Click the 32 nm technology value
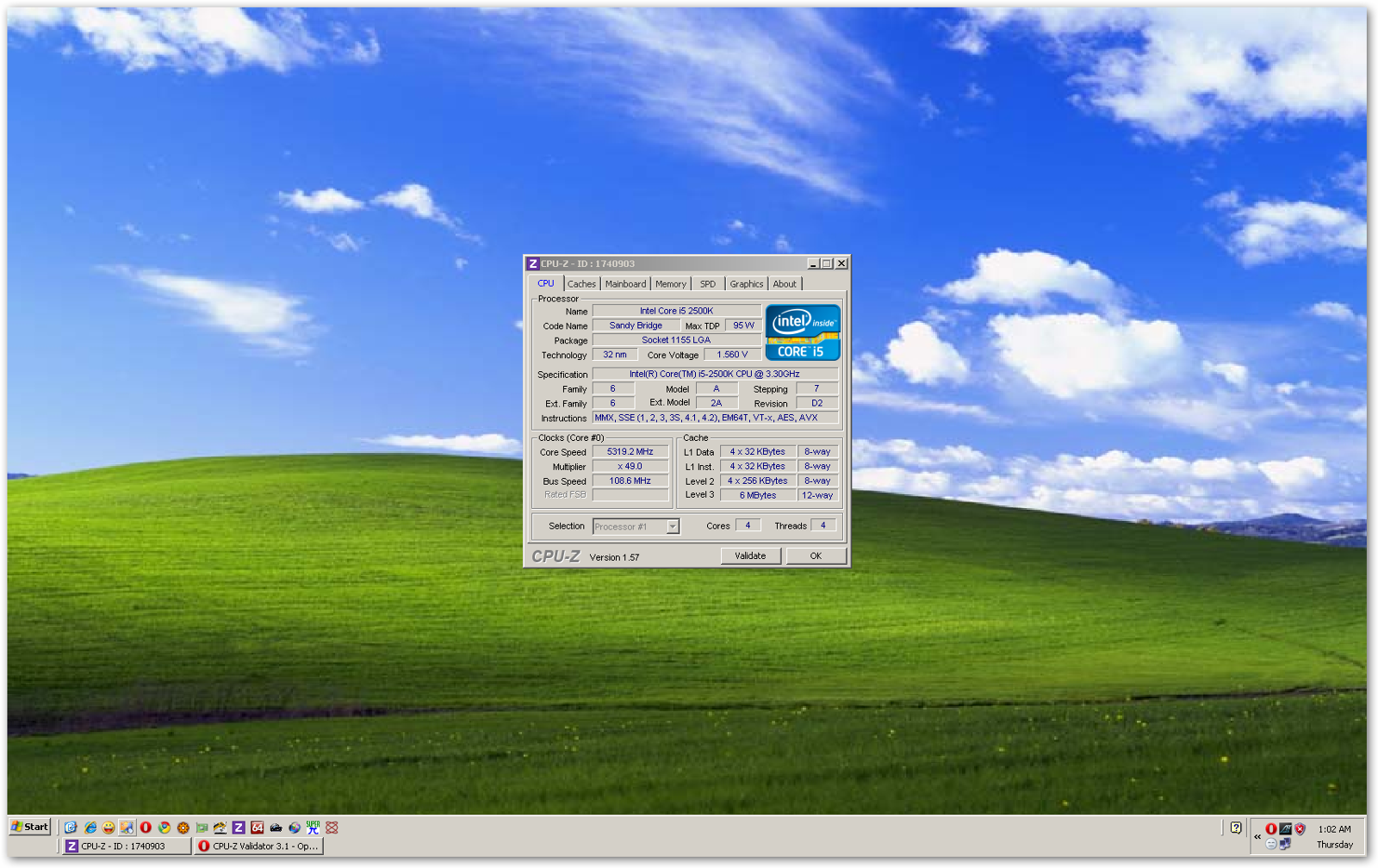The height and width of the screenshot is (868, 1378). click(615, 355)
